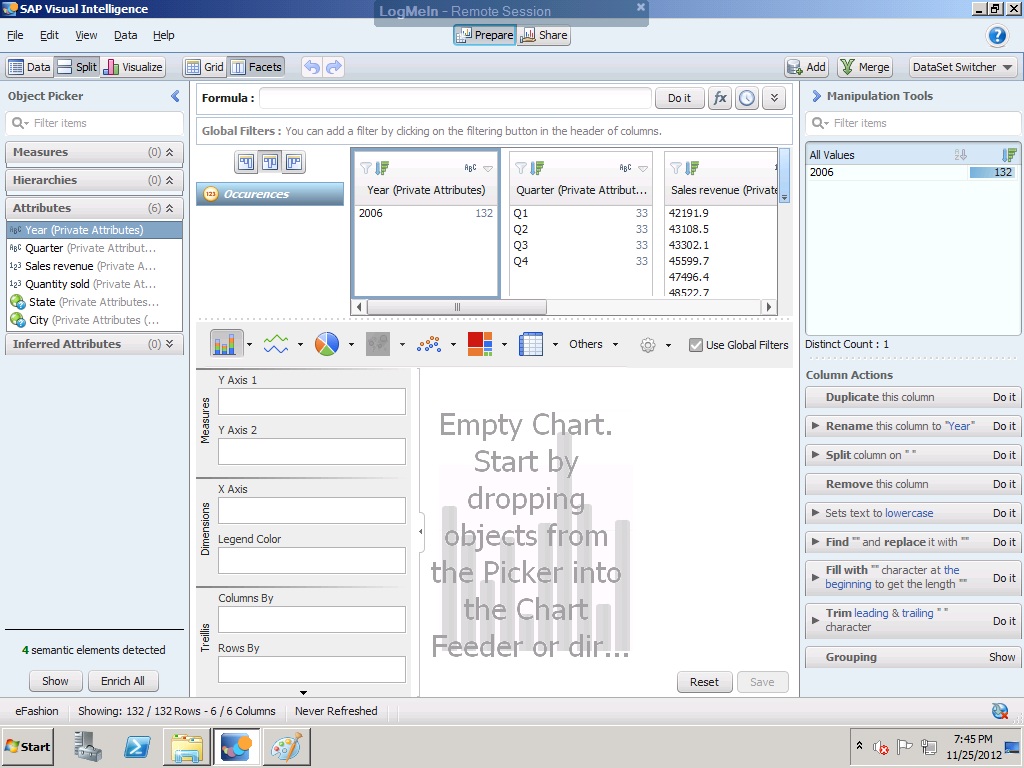The width and height of the screenshot is (1024, 768).
Task: Select the middle facet layout toggle
Action: [x=270, y=162]
